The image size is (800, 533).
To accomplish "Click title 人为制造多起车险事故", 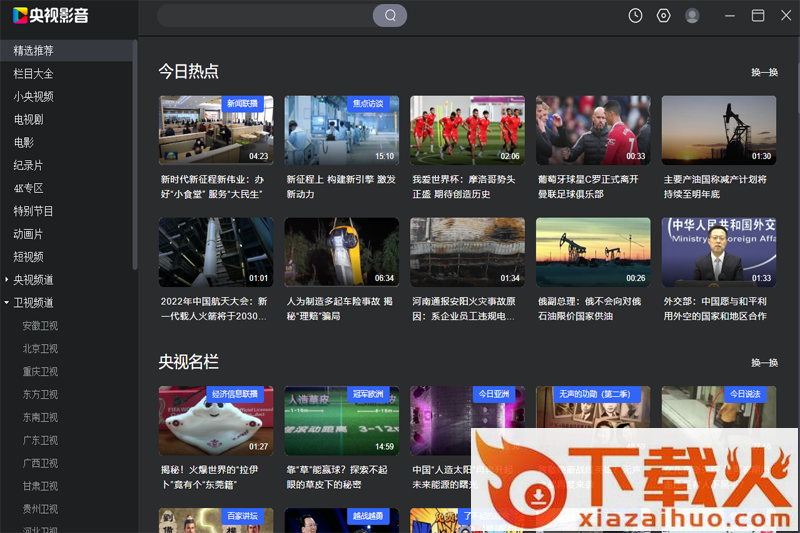I will click(340, 309).
